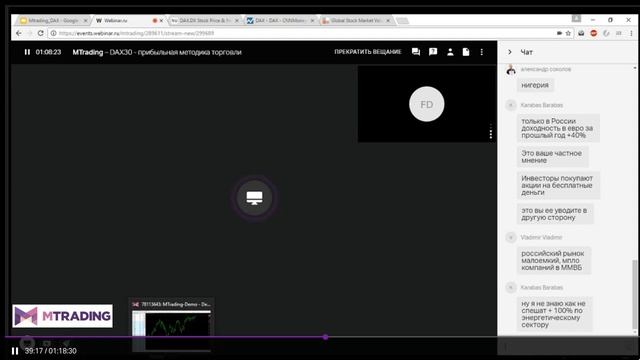The image size is (640, 360).
Task: Click the 39:17 / 01:18:30 time display
Action: 51,351
